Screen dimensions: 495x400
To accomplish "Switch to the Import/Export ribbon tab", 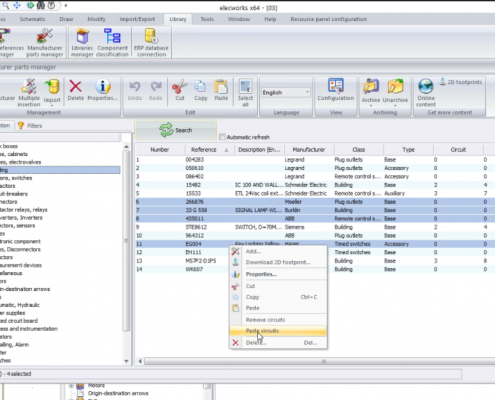I will [x=137, y=19].
